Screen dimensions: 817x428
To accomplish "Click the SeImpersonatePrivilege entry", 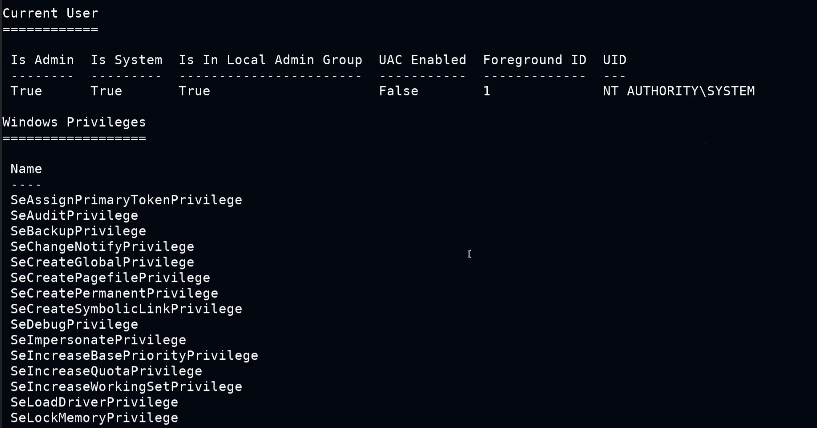I will (98, 340).
